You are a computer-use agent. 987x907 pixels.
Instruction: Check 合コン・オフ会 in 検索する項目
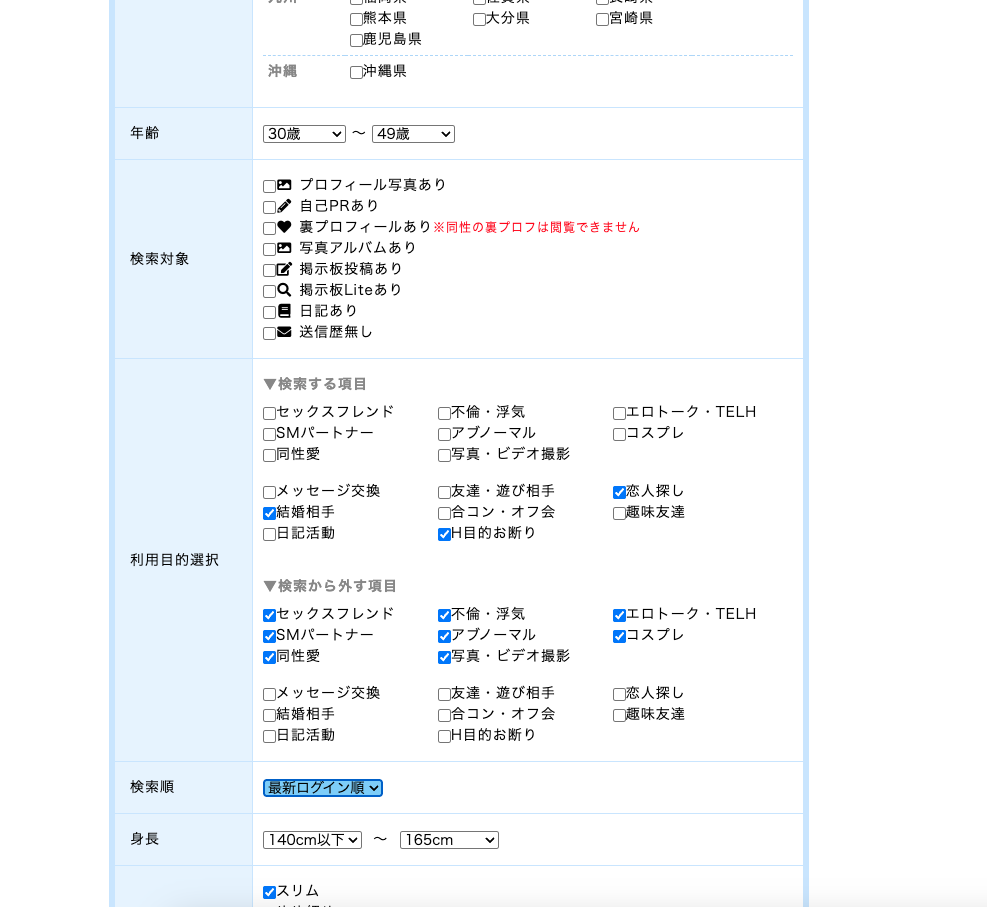coord(444,513)
